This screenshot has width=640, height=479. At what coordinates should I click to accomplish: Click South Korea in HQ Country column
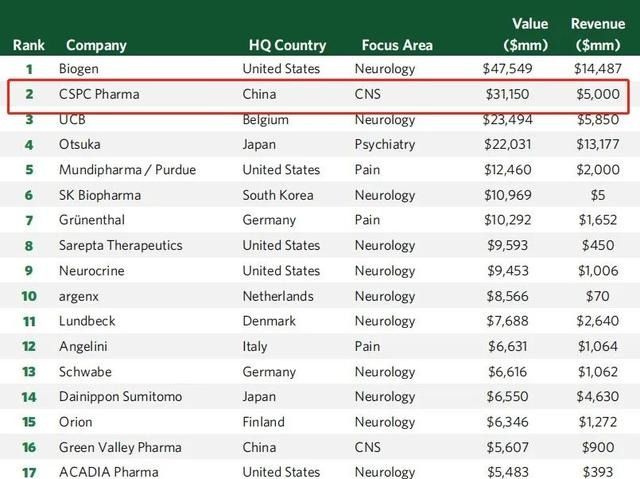click(282, 195)
